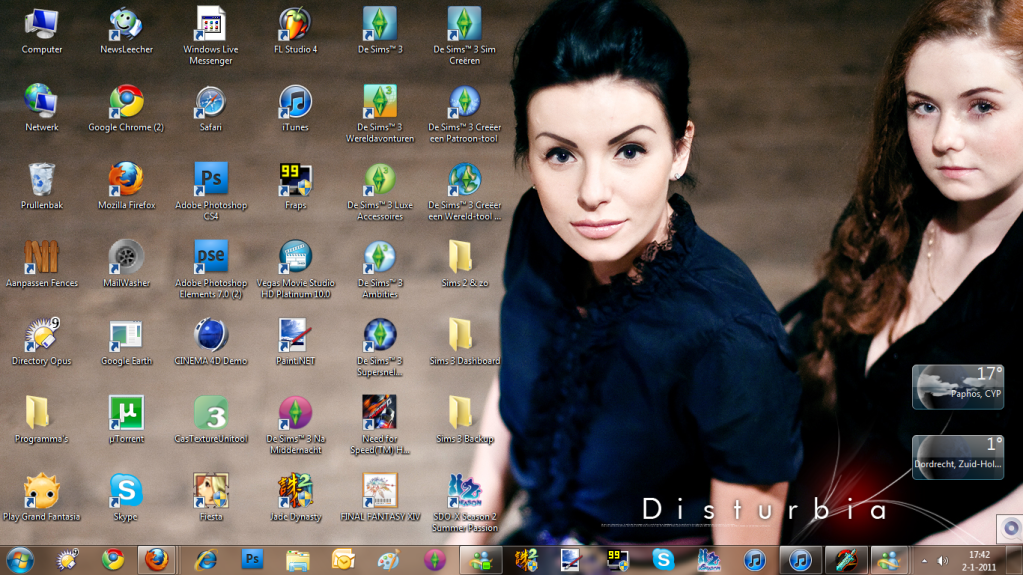Viewport: 1023px width, 575px height.
Task: Open Dordrecht weather gadget
Action: pyautogui.click(x=958, y=458)
